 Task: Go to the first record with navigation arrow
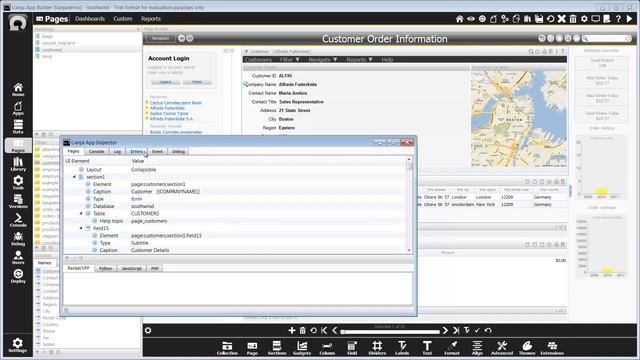pos(324,330)
